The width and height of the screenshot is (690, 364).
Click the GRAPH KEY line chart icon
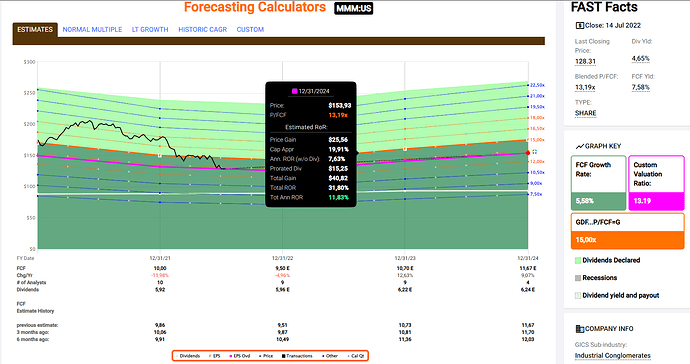580,146
